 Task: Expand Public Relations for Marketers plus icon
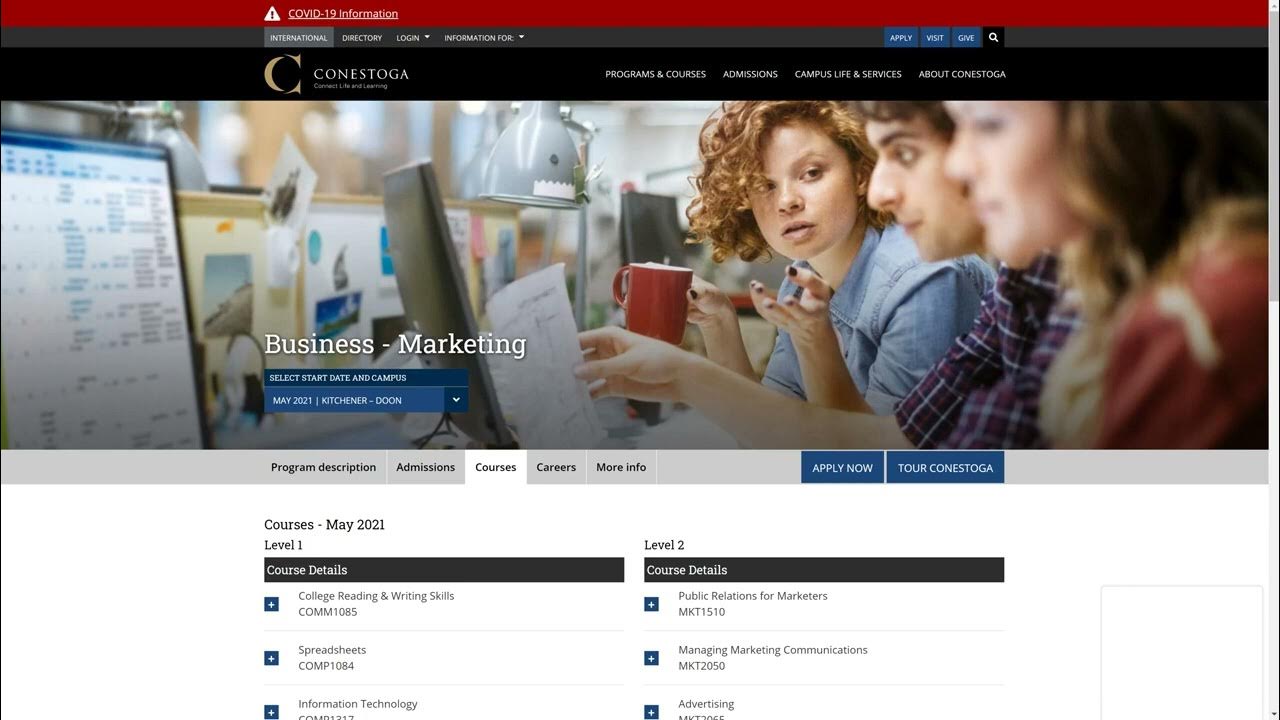click(651, 604)
